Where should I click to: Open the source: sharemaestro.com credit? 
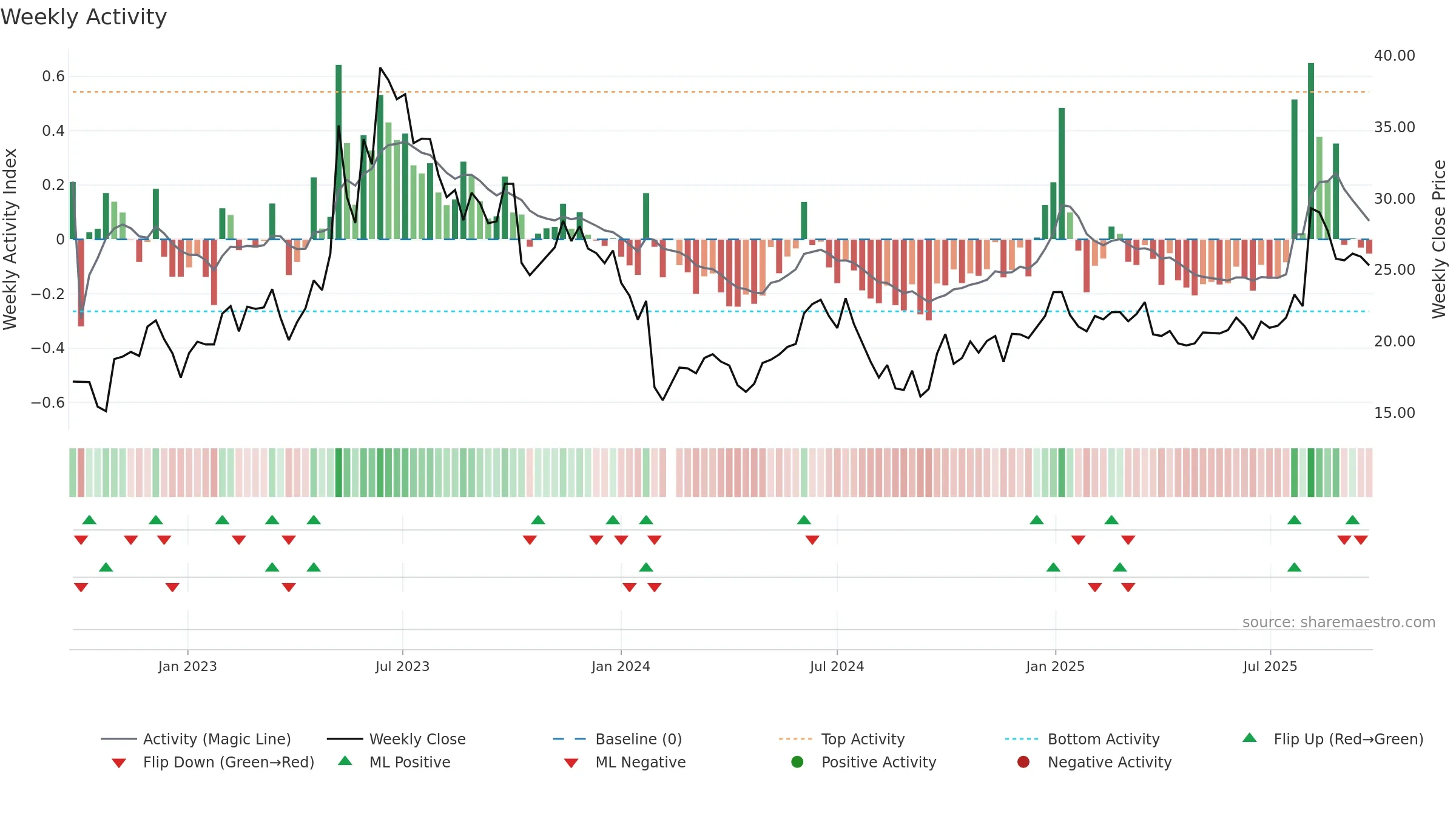pos(1339,622)
